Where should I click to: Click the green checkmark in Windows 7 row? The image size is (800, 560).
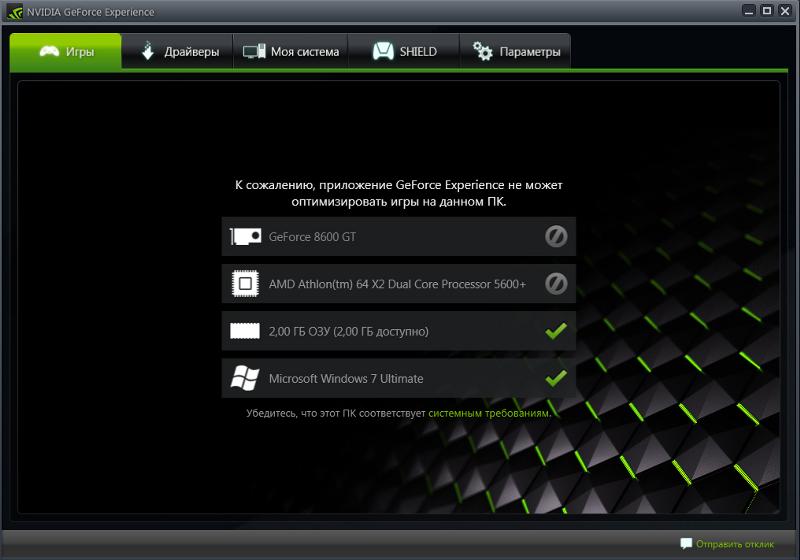[x=556, y=377]
